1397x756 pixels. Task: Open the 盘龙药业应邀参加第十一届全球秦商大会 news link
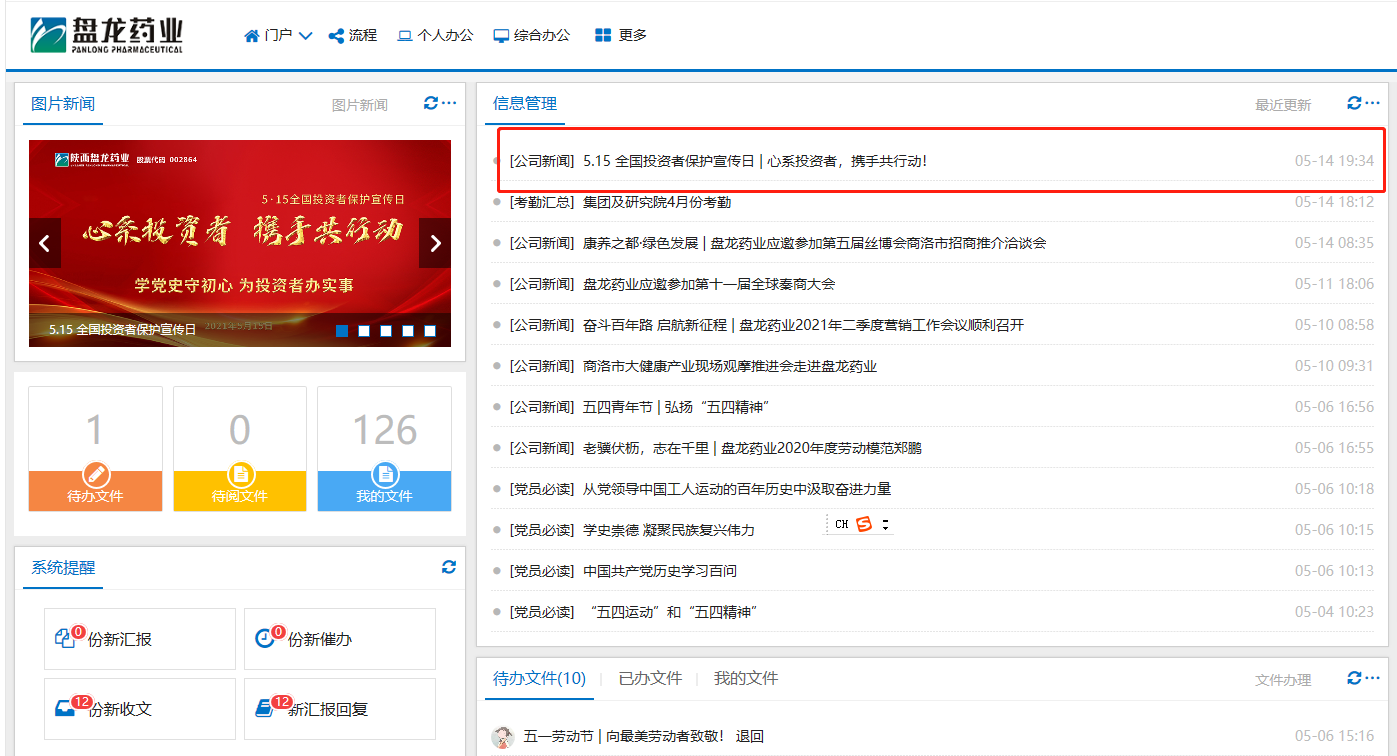(x=709, y=284)
